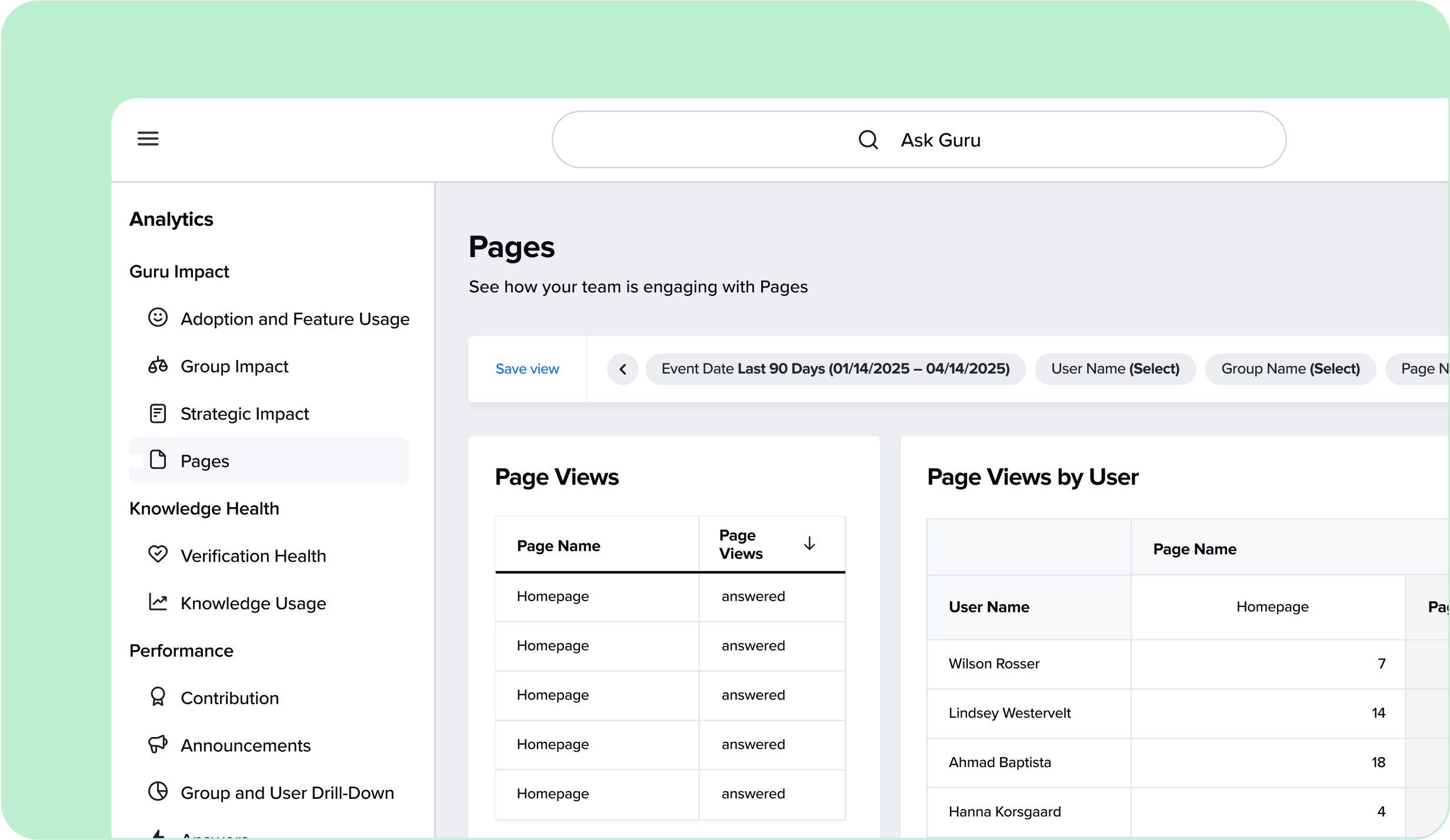Click the Page Views sort arrow

pyautogui.click(x=809, y=543)
